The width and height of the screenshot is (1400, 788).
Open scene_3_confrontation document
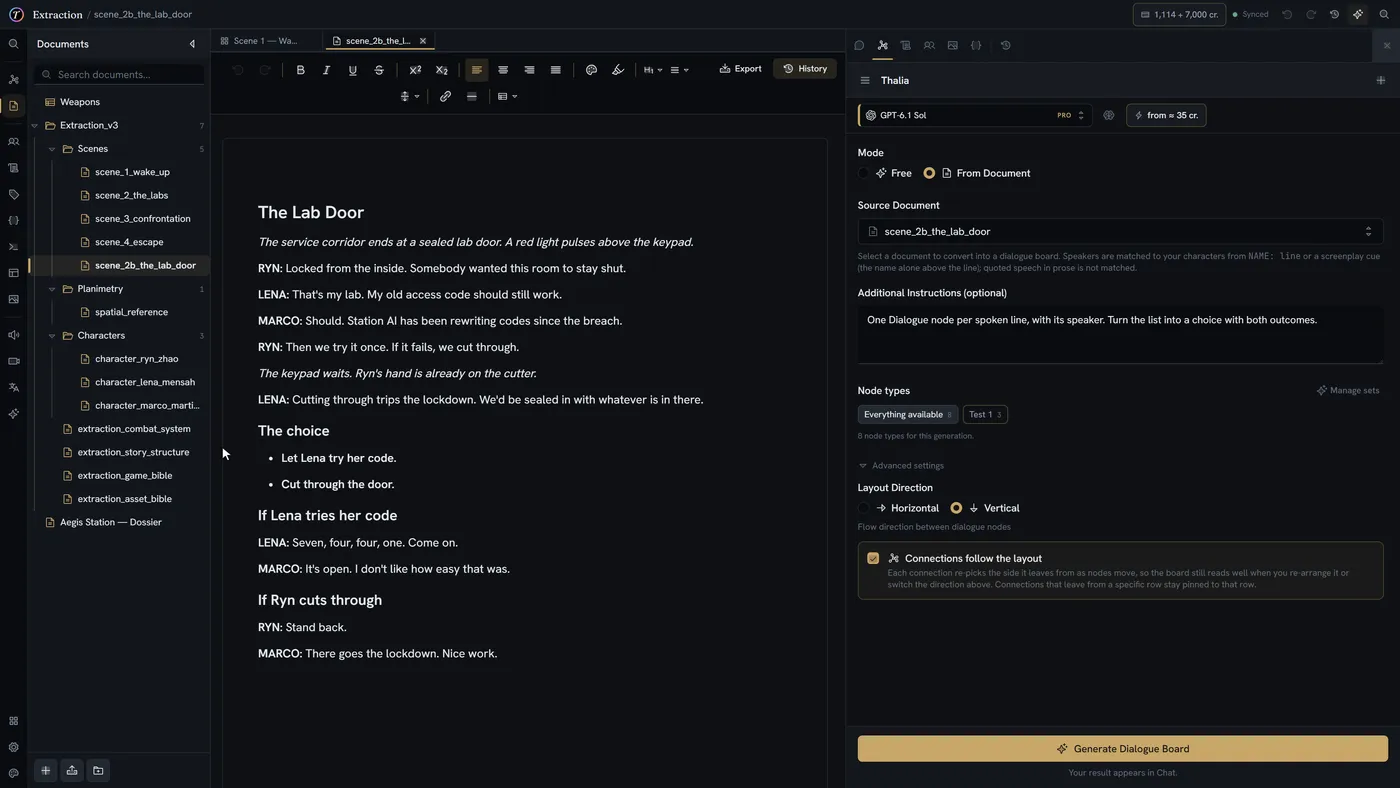142,219
